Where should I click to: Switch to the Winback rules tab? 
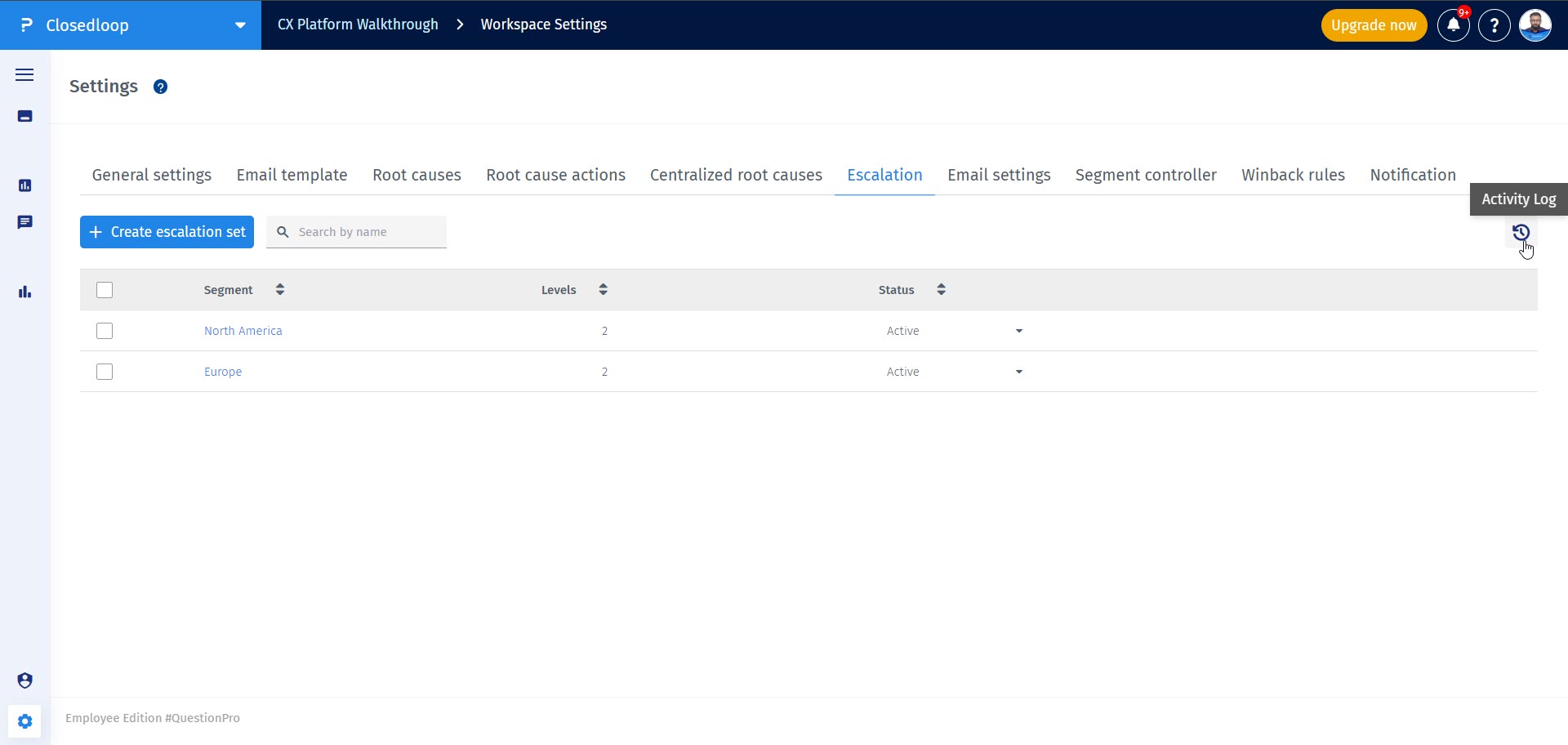[1293, 175]
